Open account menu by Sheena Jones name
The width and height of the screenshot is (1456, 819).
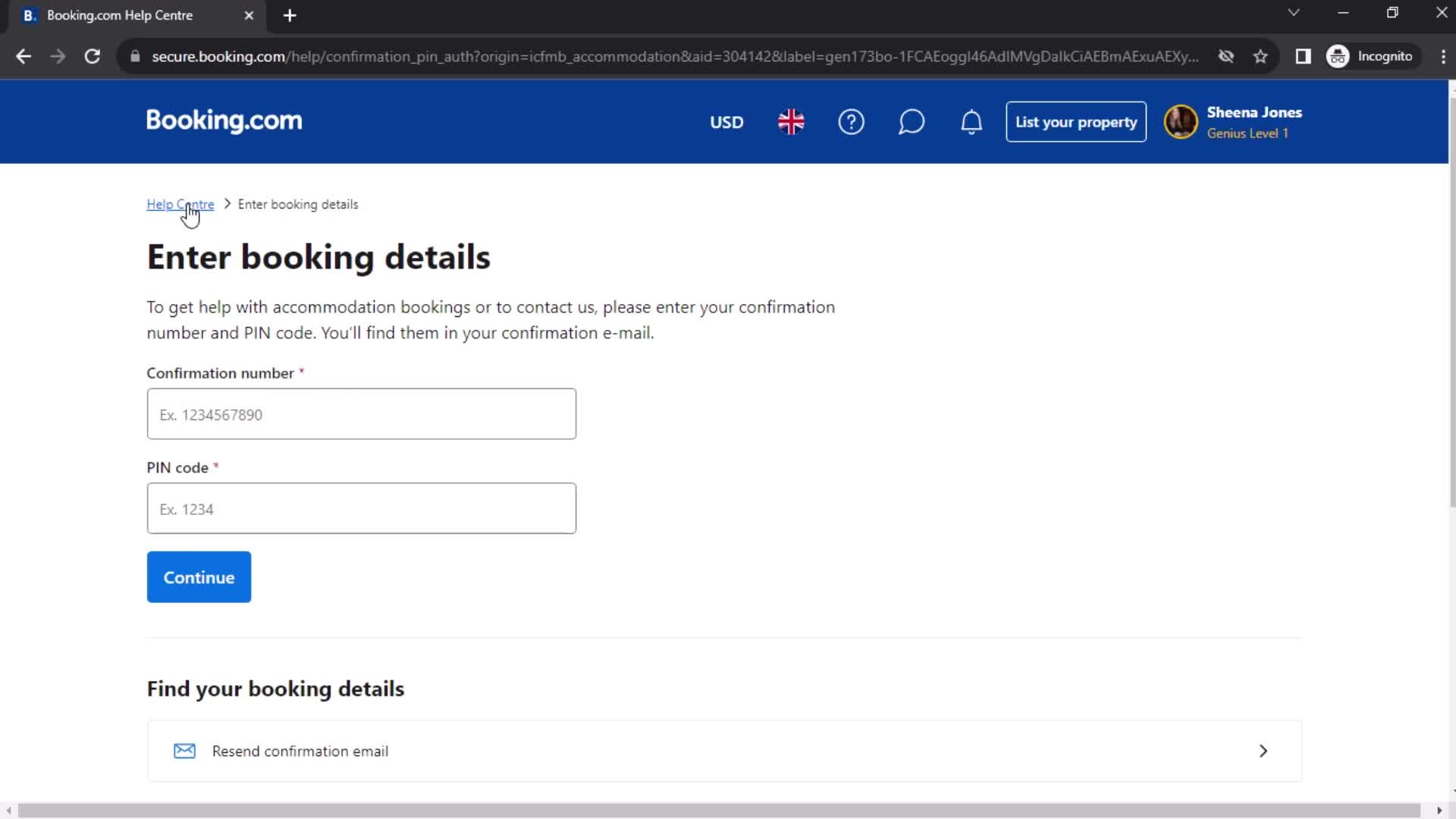click(1254, 112)
